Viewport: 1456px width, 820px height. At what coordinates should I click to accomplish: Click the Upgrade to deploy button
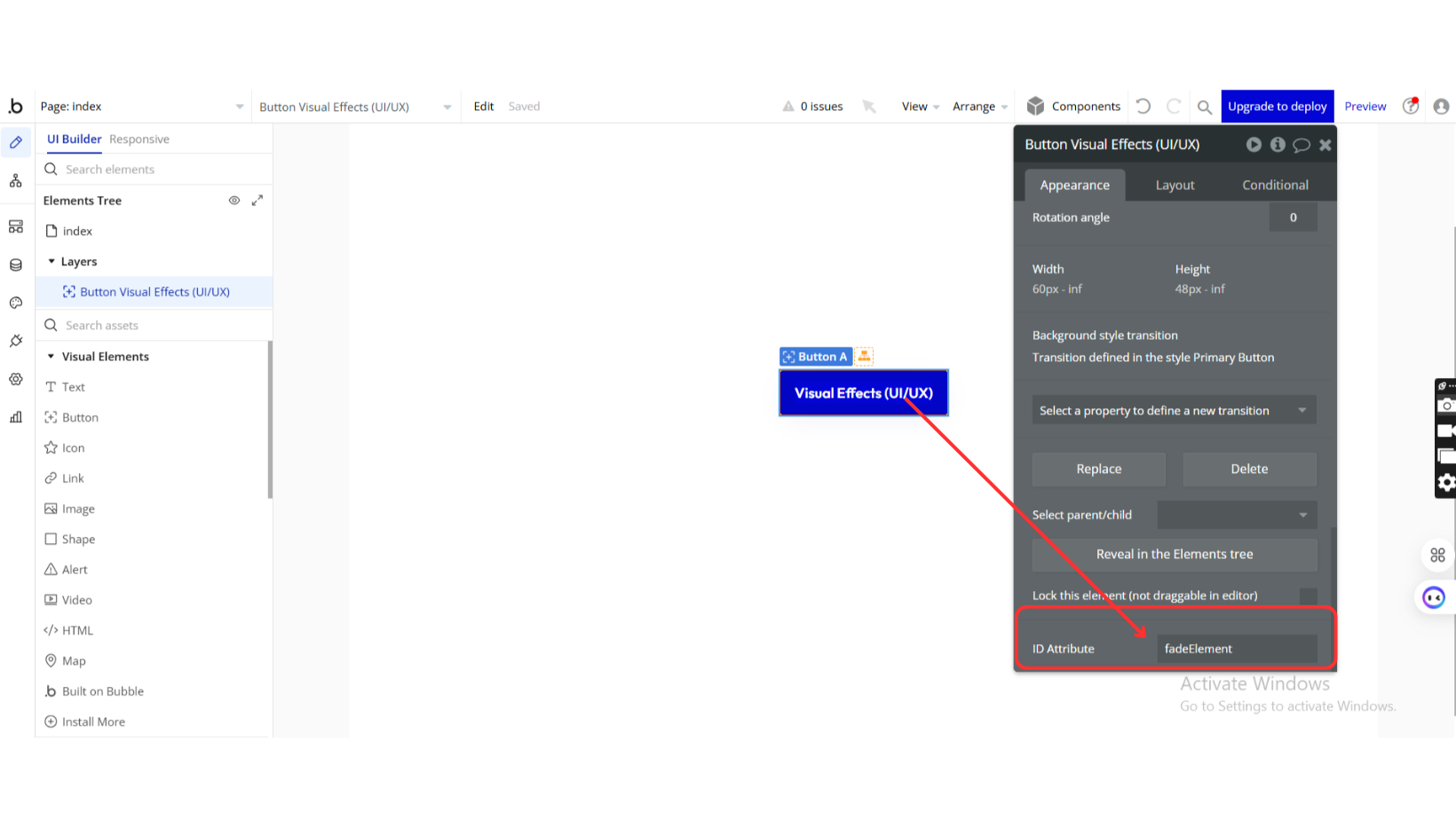tap(1277, 106)
